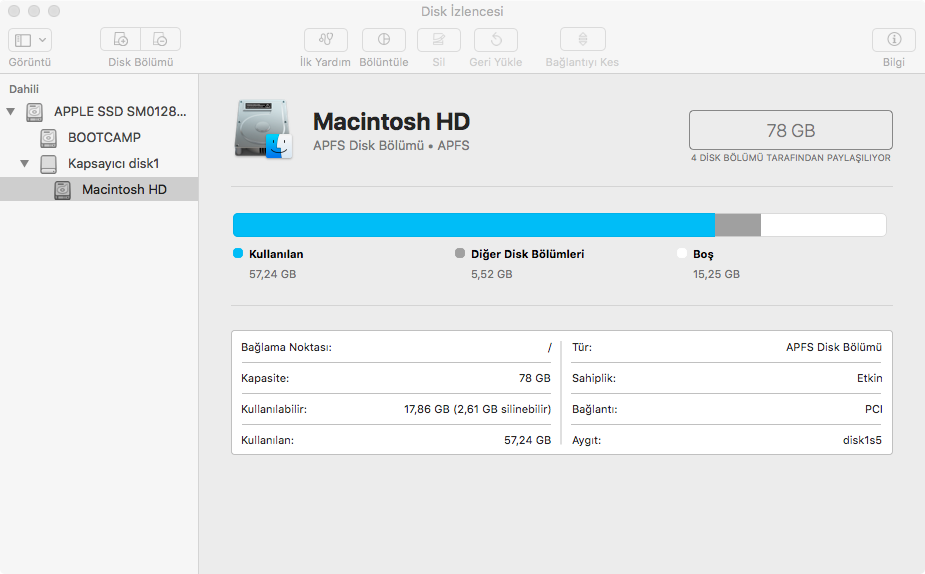Click the Geri Yükle restore icon

496,40
